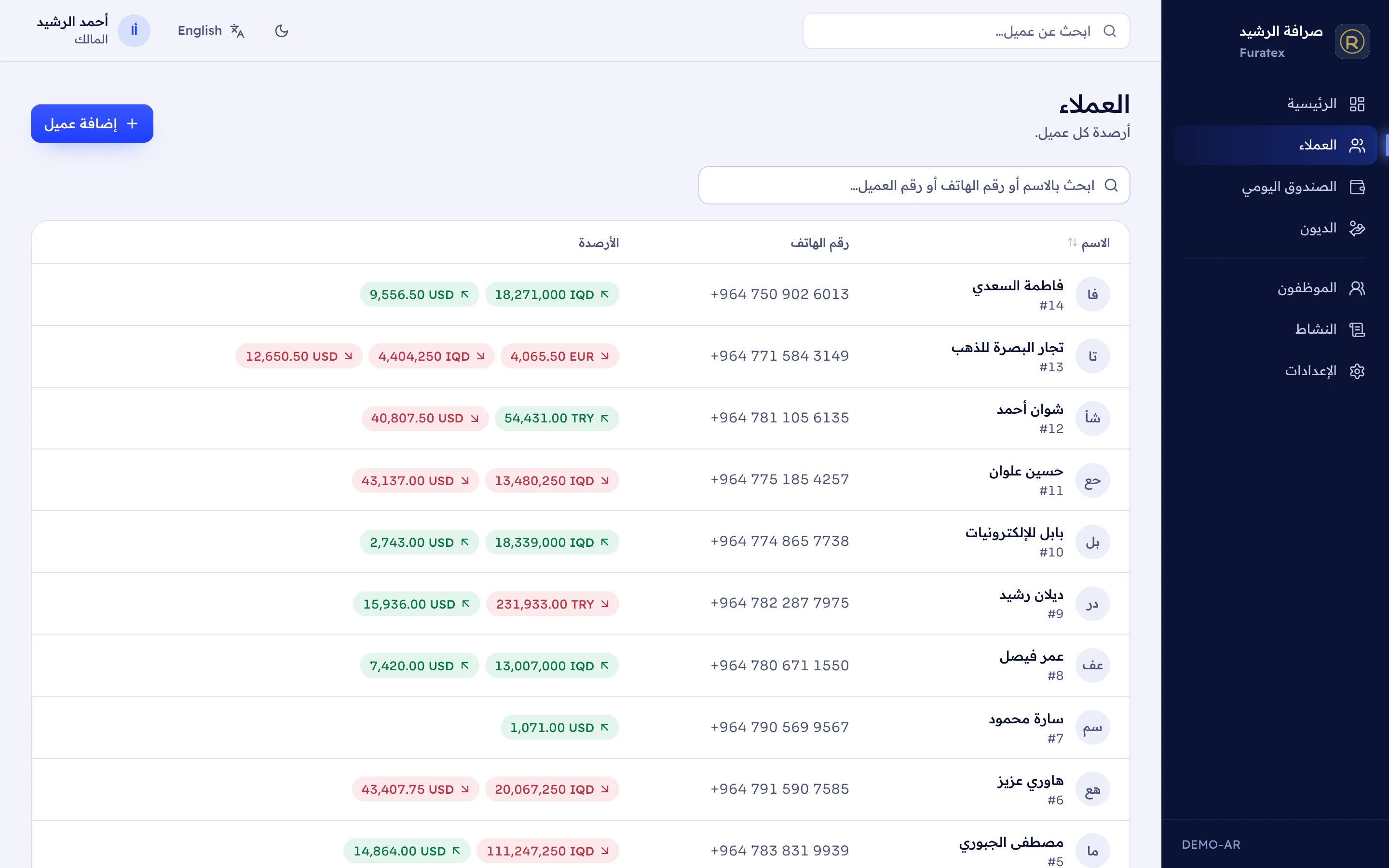
Task: Open العملاء customers page in the sidebar
Action: 1275,145
